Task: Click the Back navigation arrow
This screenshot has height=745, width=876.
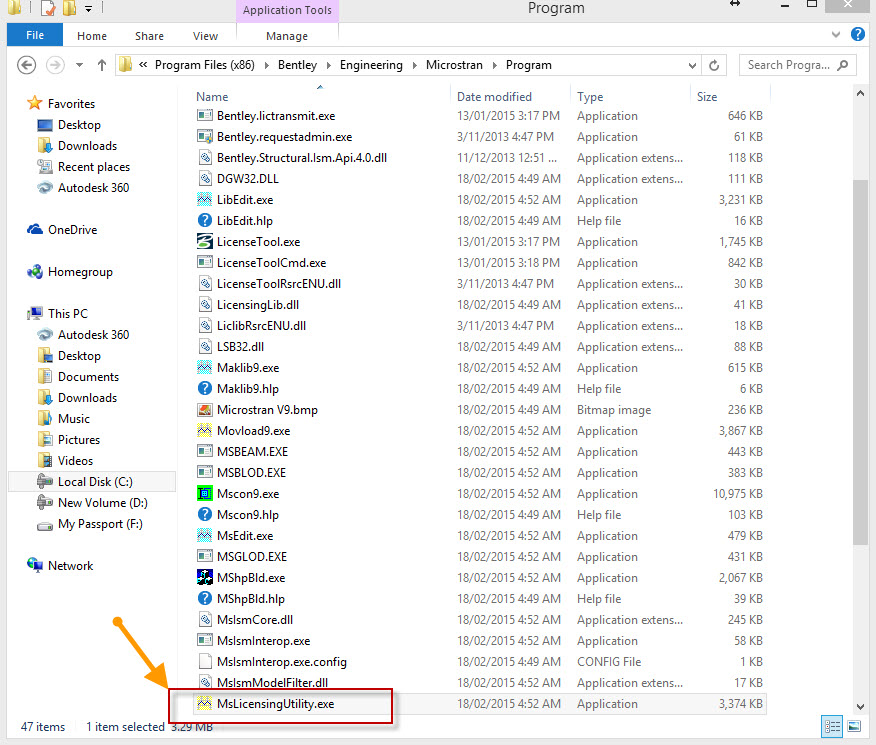Action: click(26, 65)
